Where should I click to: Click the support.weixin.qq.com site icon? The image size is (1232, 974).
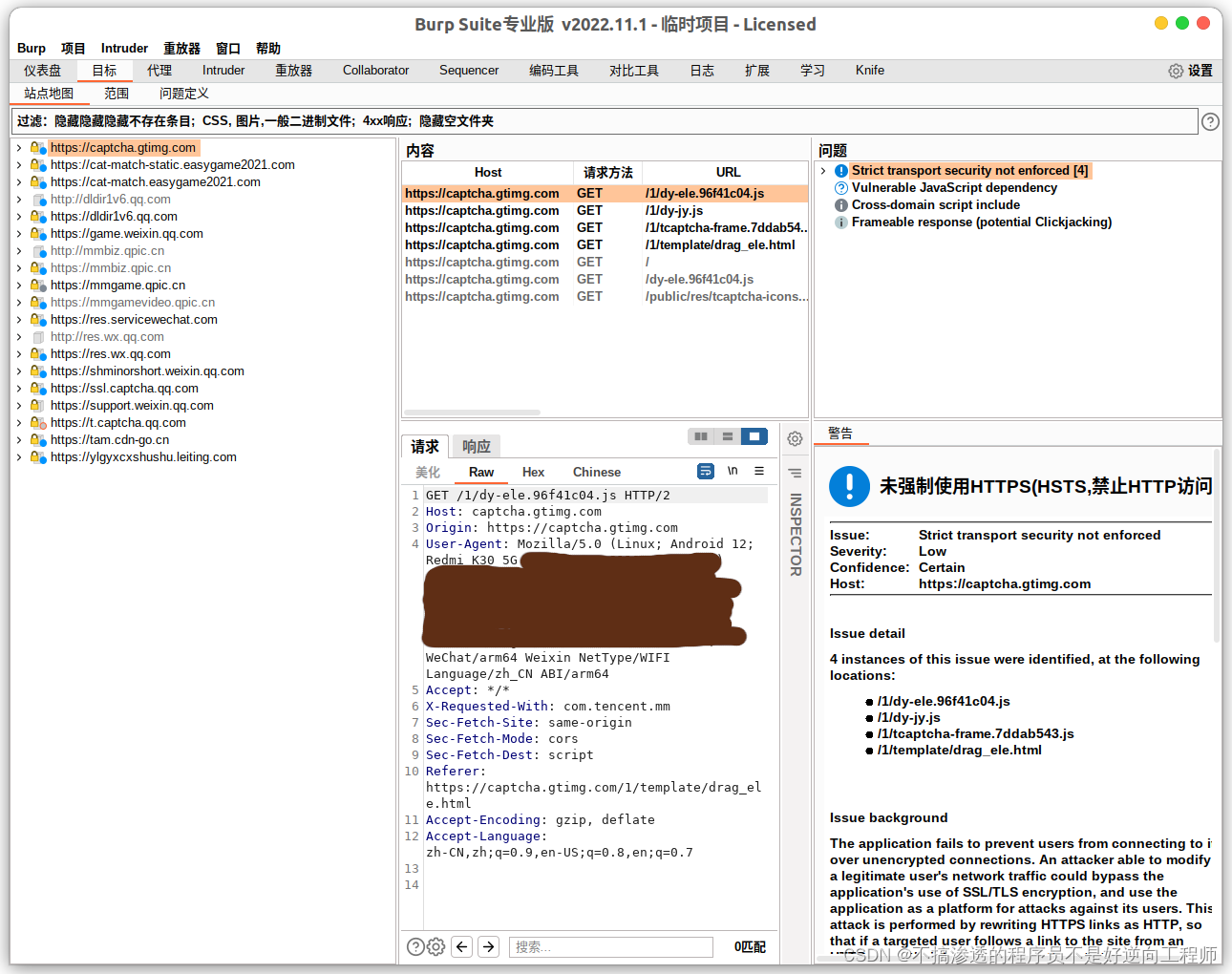point(36,406)
